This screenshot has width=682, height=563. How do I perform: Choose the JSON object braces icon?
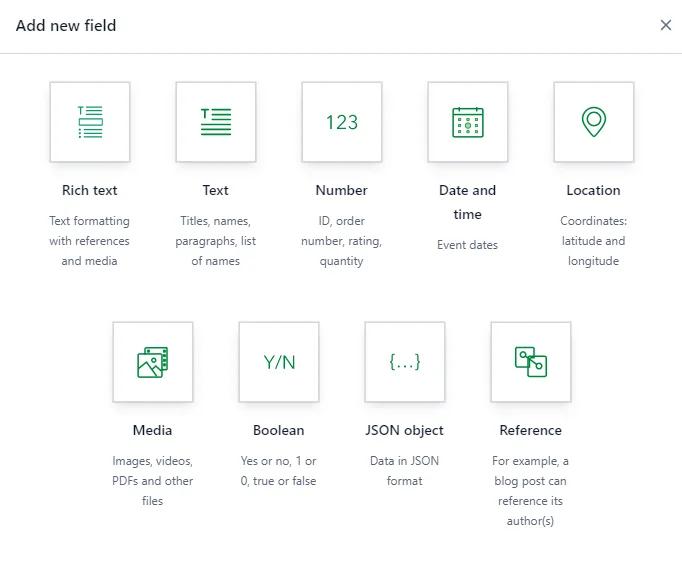[405, 362]
